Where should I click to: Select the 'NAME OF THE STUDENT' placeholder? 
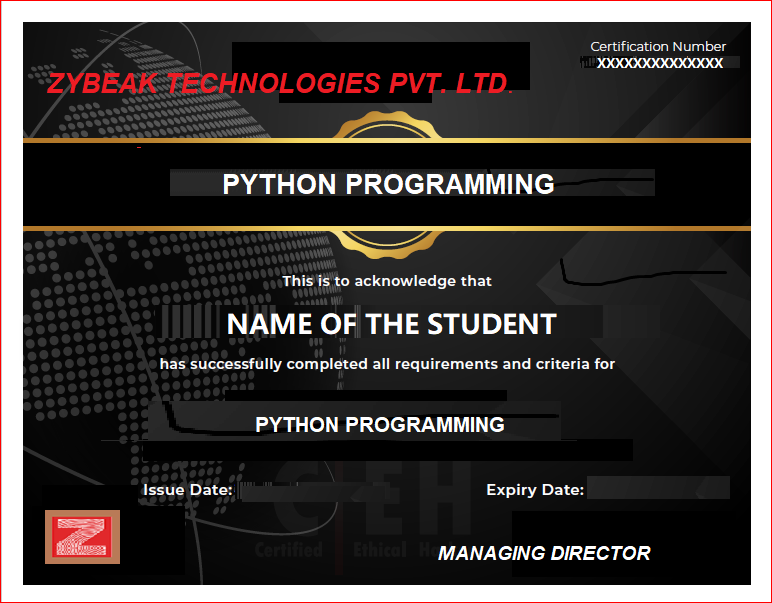[x=391, y=324]
